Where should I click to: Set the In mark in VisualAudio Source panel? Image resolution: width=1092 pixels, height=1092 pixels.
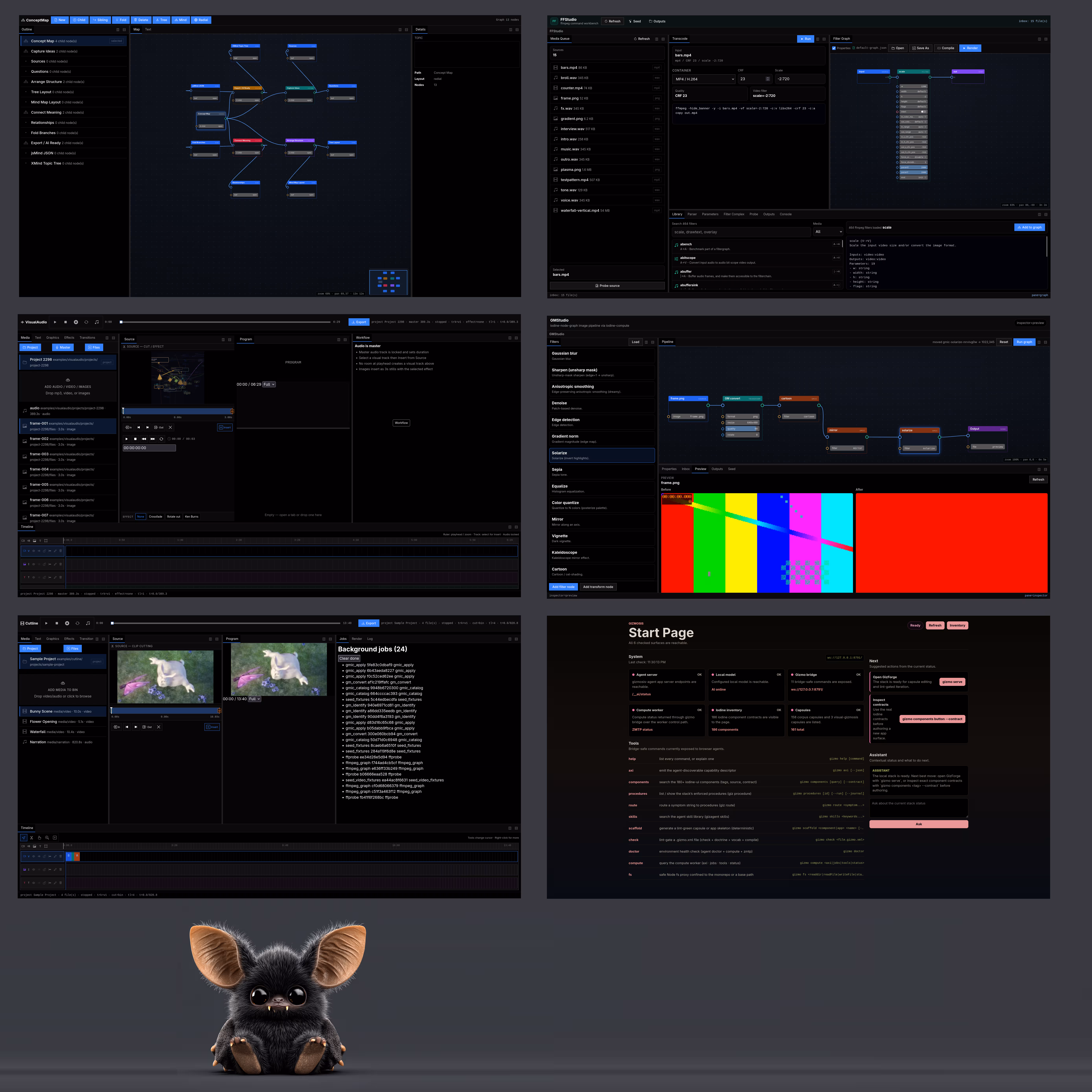pos(128,427)
